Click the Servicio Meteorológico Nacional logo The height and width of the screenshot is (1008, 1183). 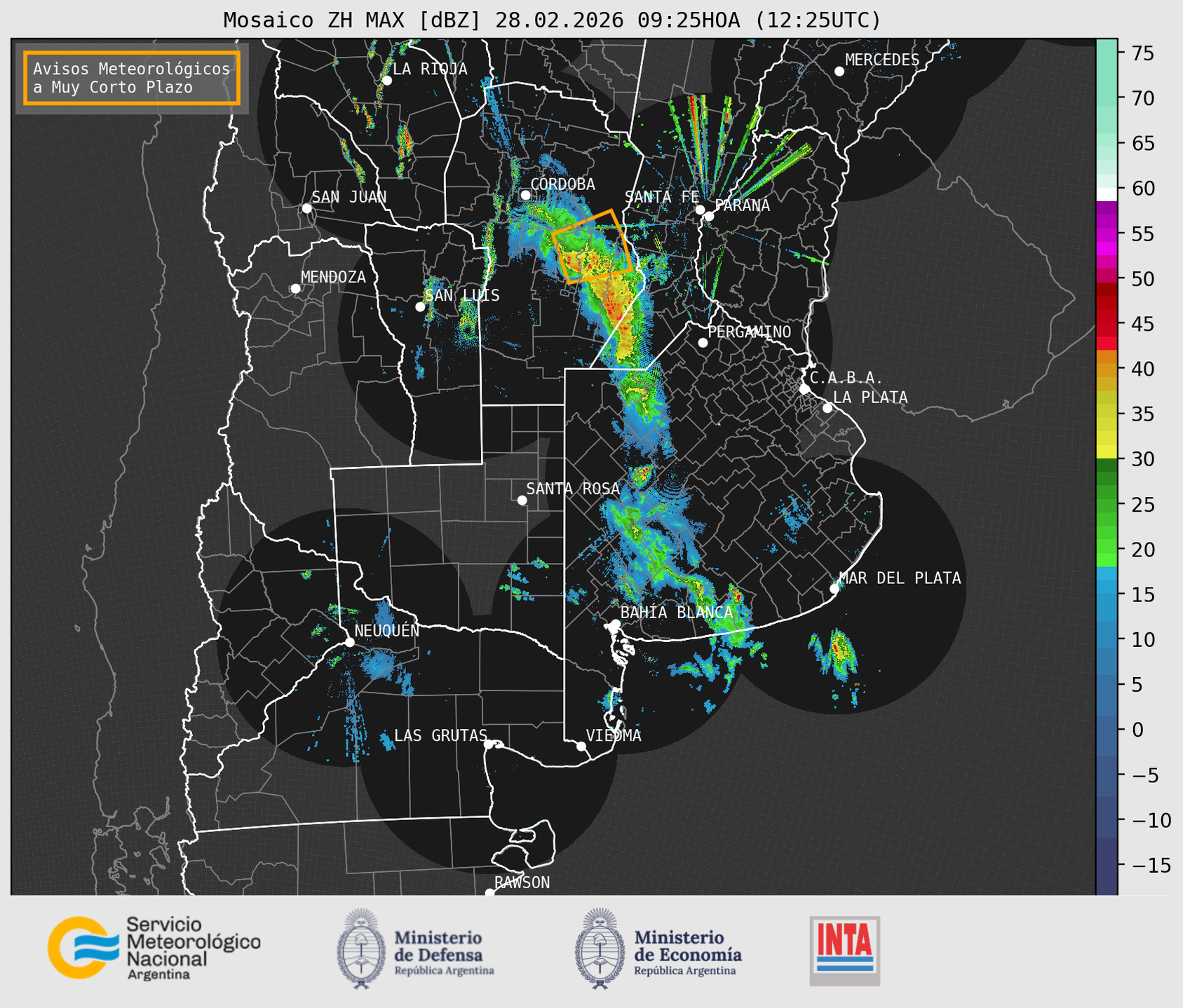tap(153, 948)
